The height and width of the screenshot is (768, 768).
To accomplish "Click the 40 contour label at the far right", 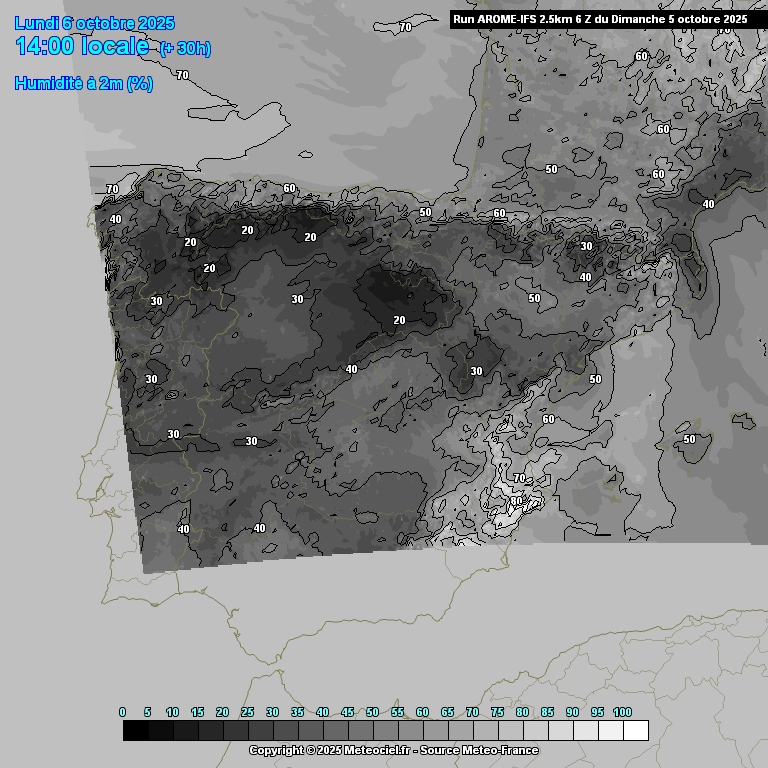I will [x=708, y=204].
